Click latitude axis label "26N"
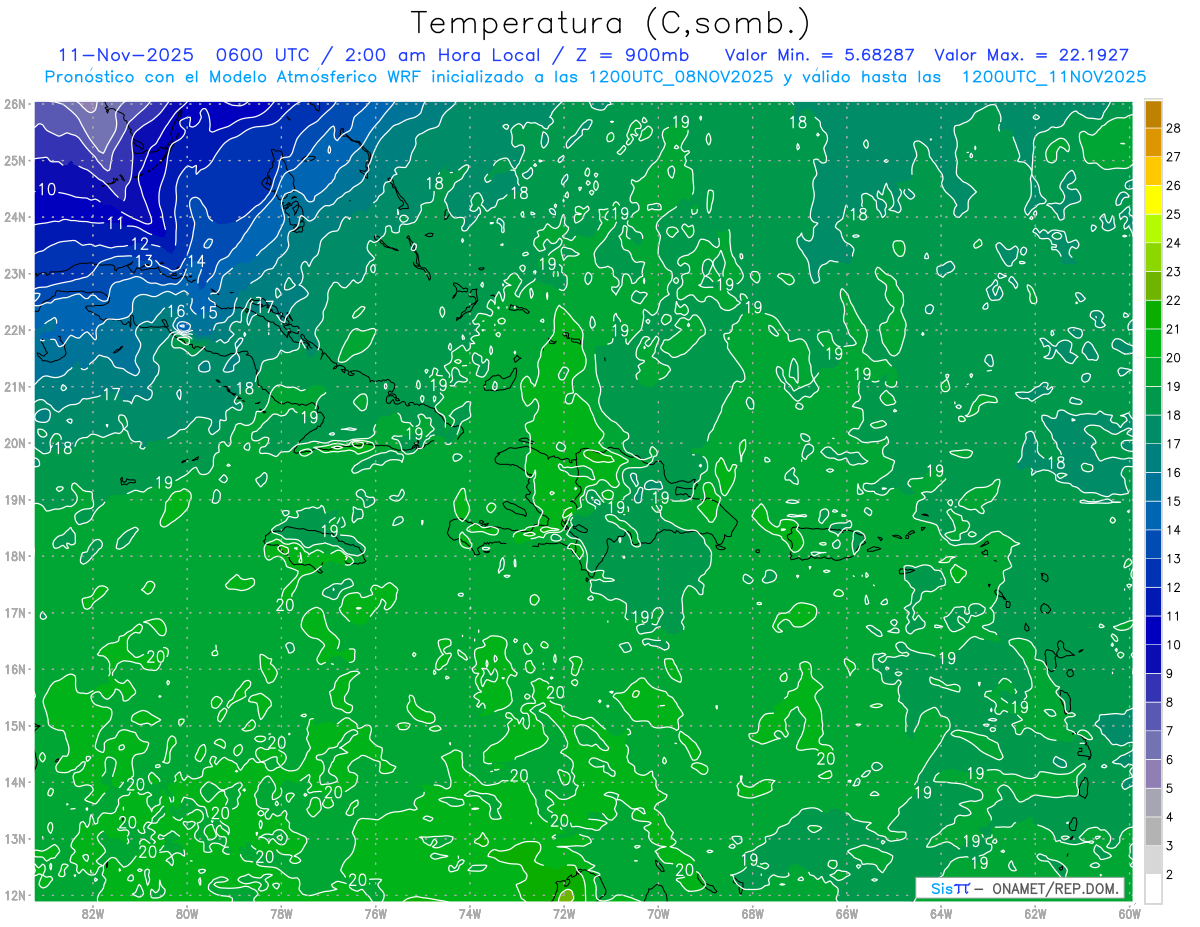 15,103
